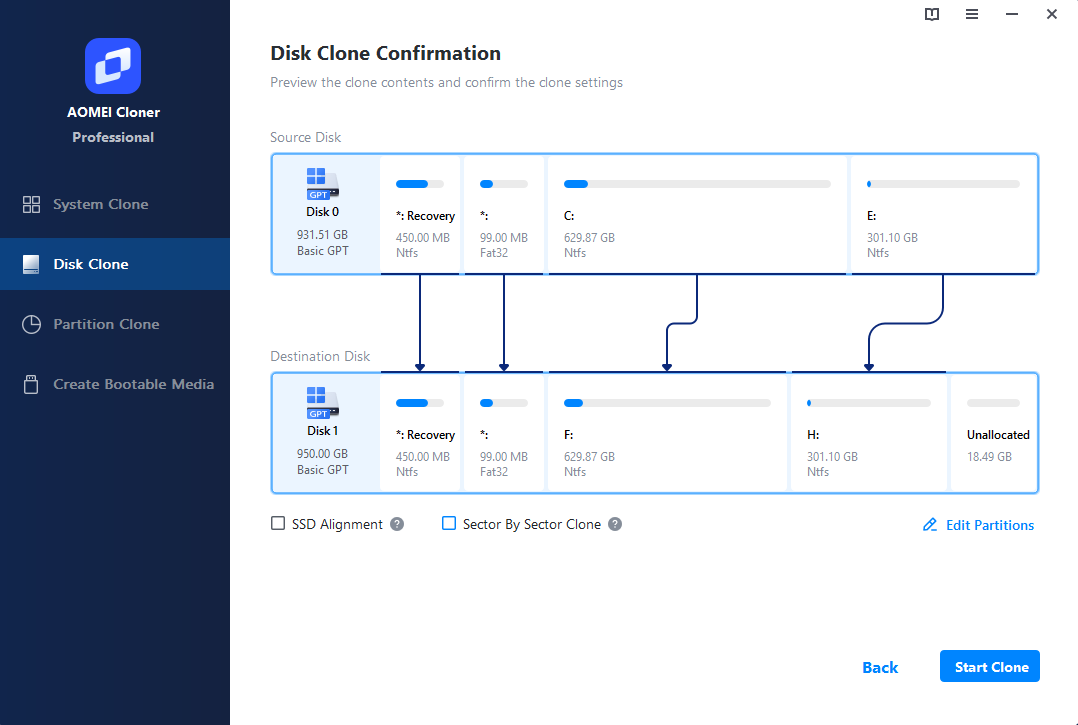Minimize the AOMEI Cloner window

pyautogui.click(x=1011, y=14)
